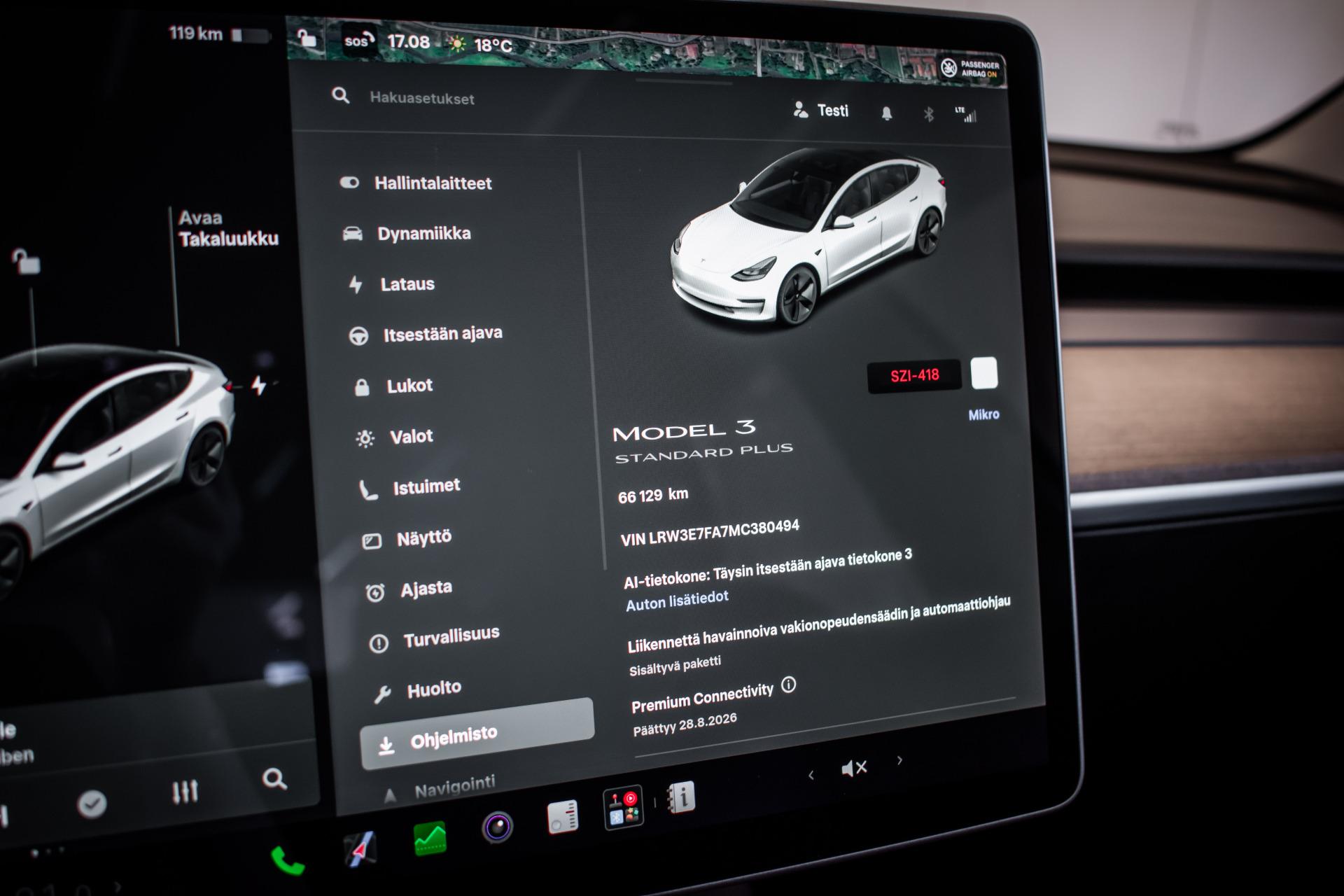Screen dimensions: 1344x896
Task: Tap the charge port lightning icon
Action: [x=259, y=384]
